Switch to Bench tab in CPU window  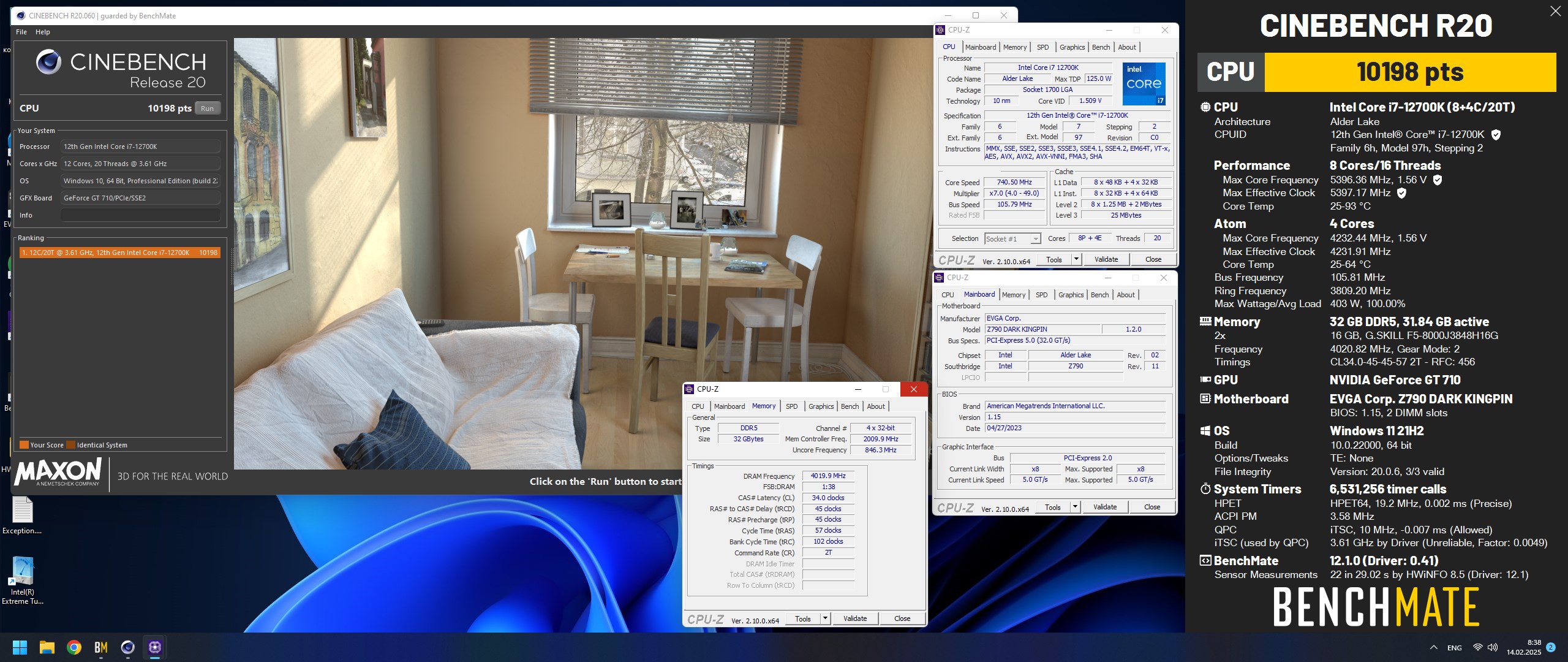click(1101, 47)
